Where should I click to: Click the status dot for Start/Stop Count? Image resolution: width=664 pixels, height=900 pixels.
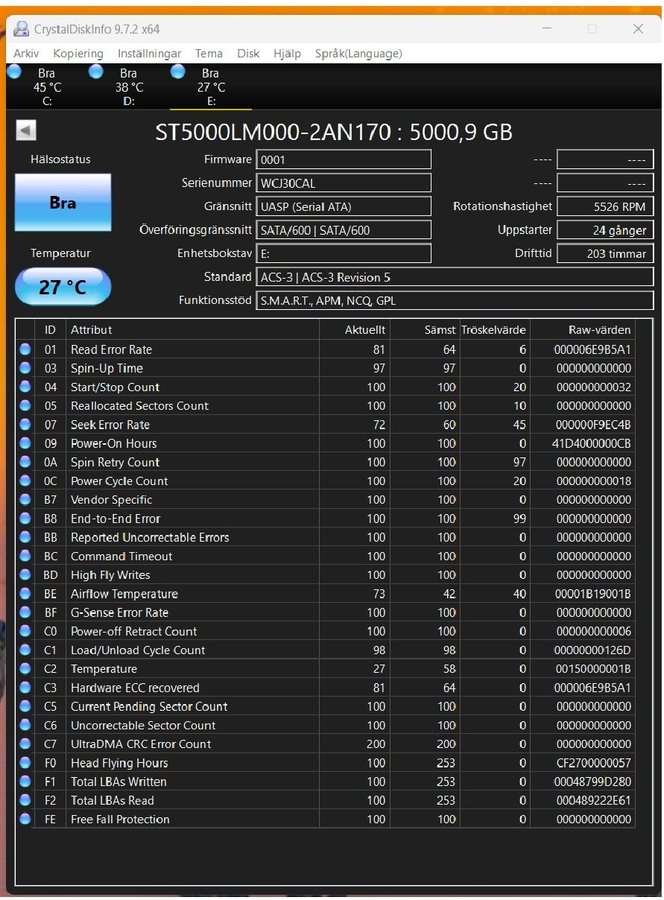tap(25, 387)
